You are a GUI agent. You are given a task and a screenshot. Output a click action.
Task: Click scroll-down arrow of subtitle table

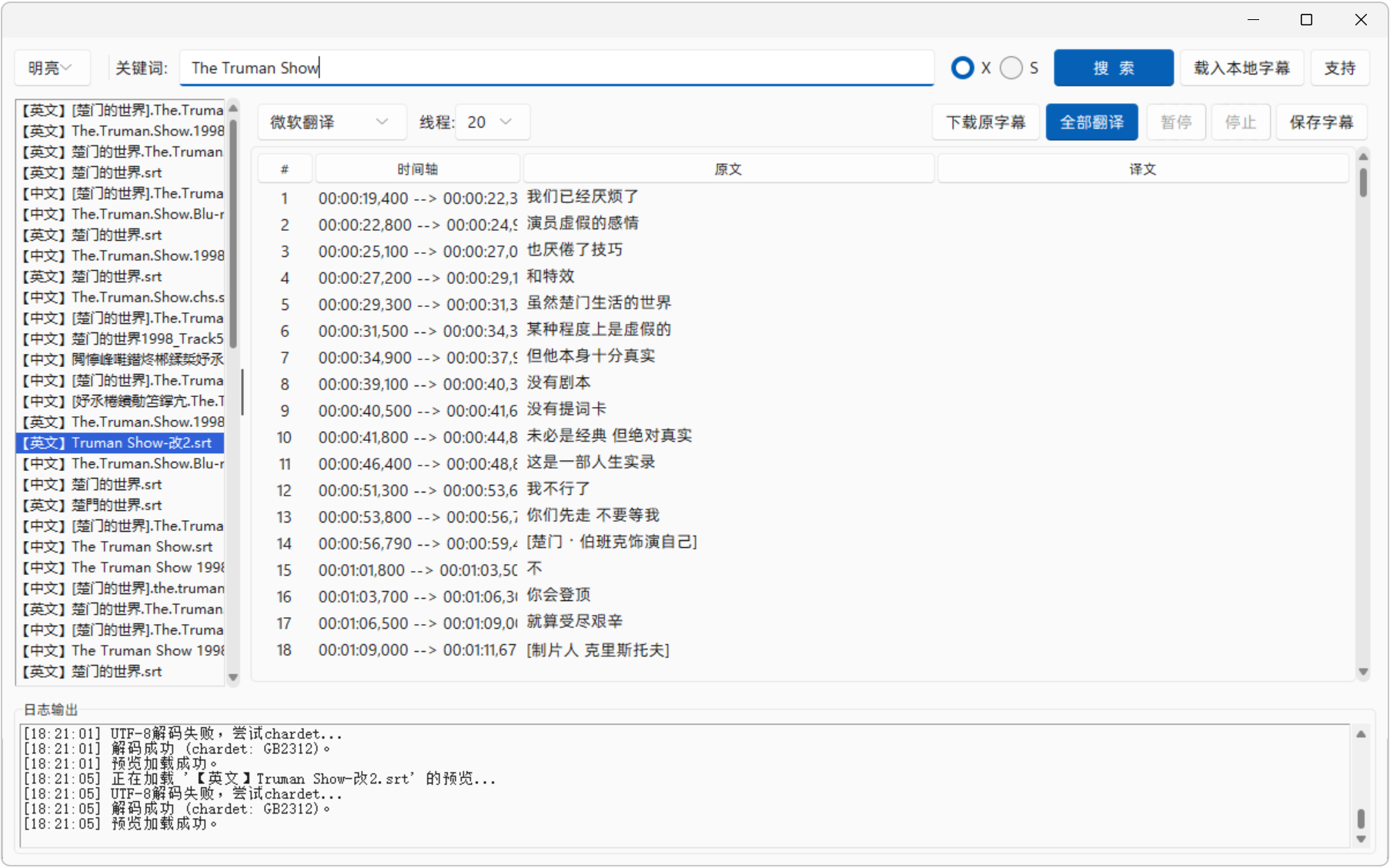click(1363, 672)
